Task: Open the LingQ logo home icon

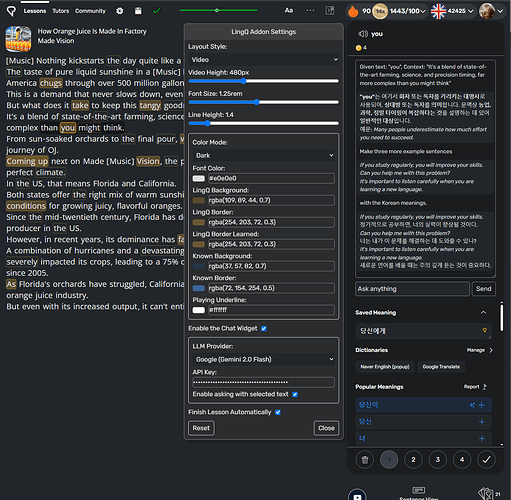Action: [x=11, y=11]
